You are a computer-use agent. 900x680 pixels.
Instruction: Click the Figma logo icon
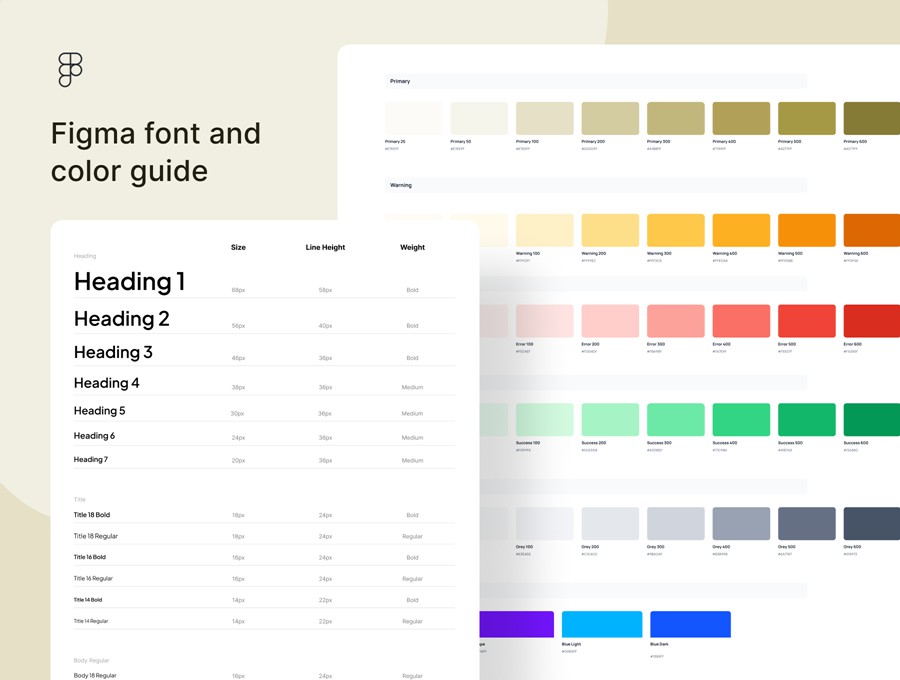point(68,70)
